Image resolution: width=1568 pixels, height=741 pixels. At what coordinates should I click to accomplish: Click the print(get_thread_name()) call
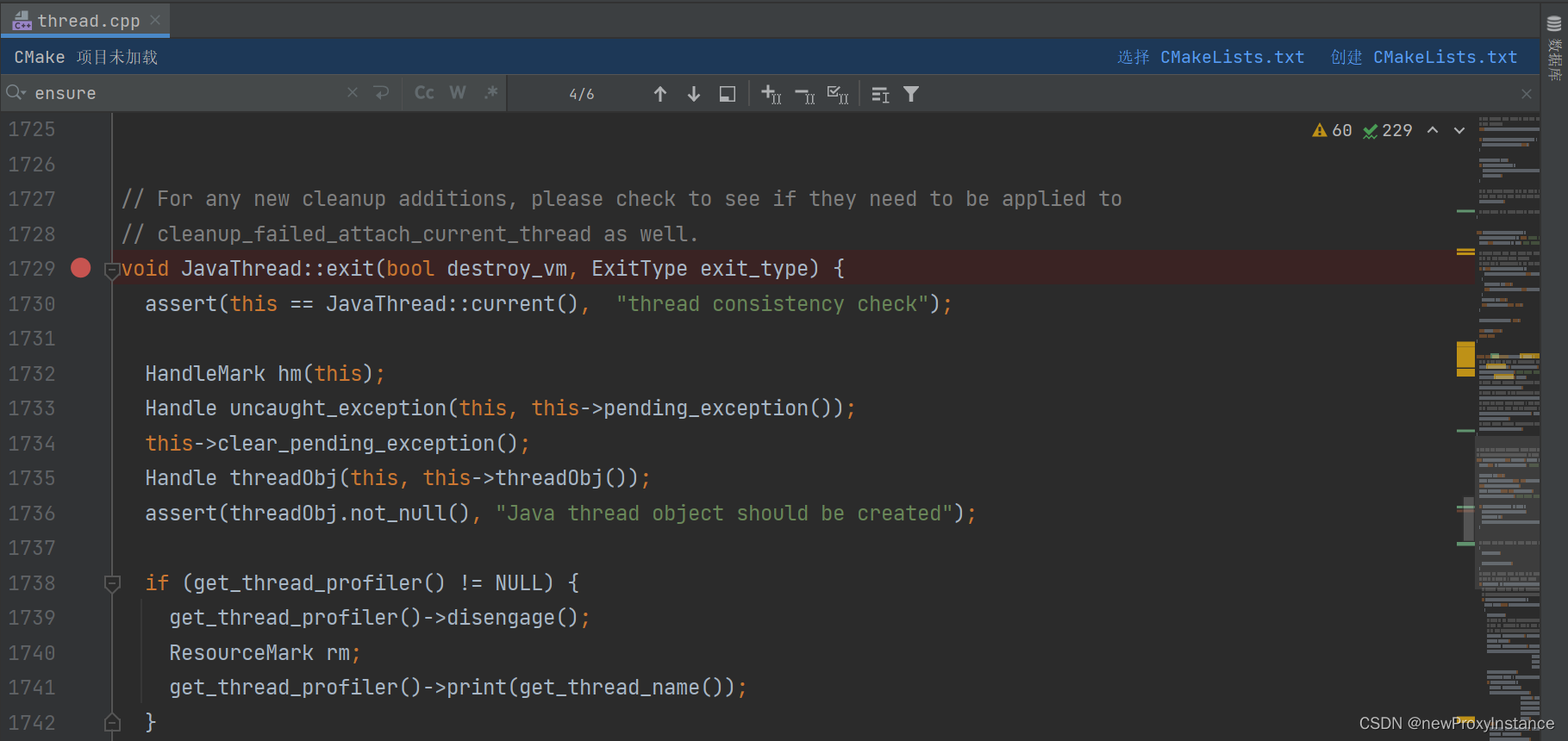[x=591, y=687]
